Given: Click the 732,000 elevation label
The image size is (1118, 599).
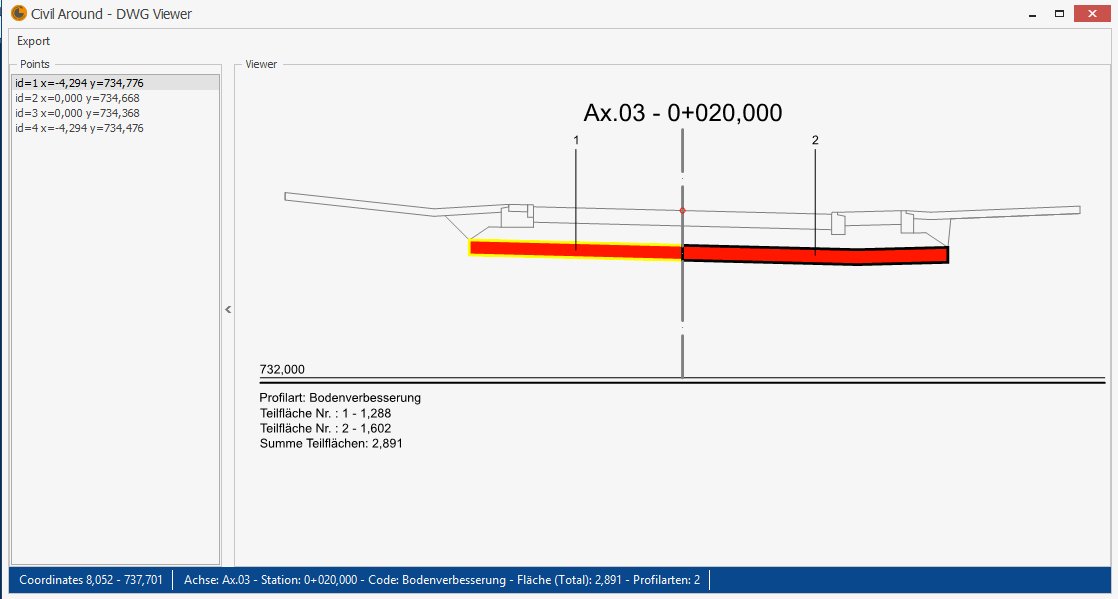Looking at the screenshot, I should (x=282, y=369).
